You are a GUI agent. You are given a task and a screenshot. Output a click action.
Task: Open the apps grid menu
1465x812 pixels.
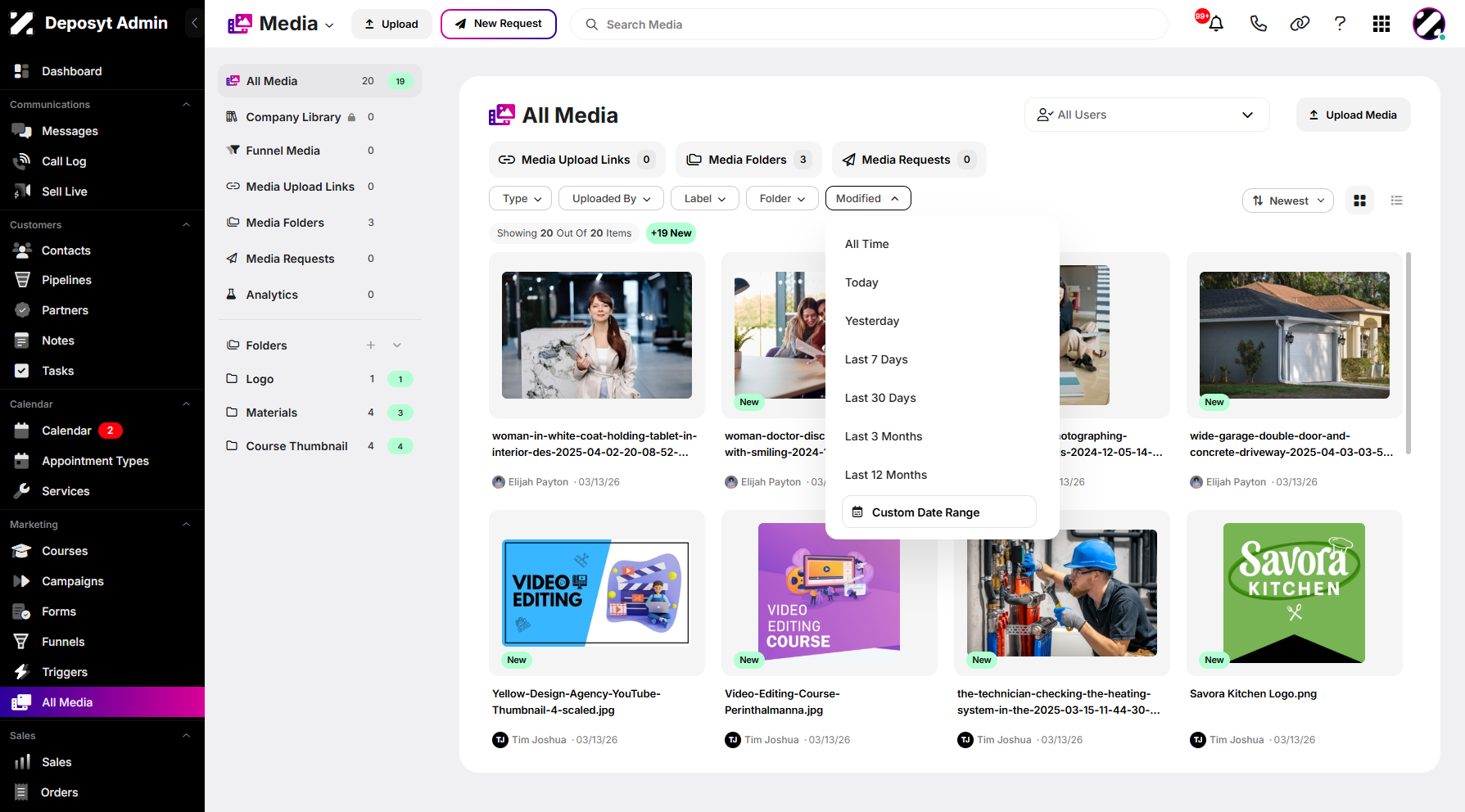[1381, 24]
